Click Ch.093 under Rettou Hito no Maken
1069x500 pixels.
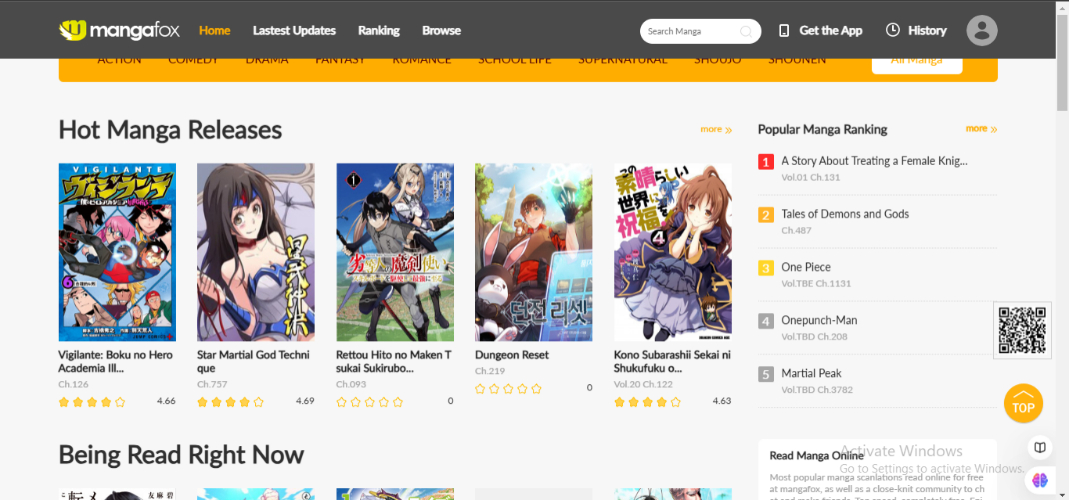pos(351,385)
